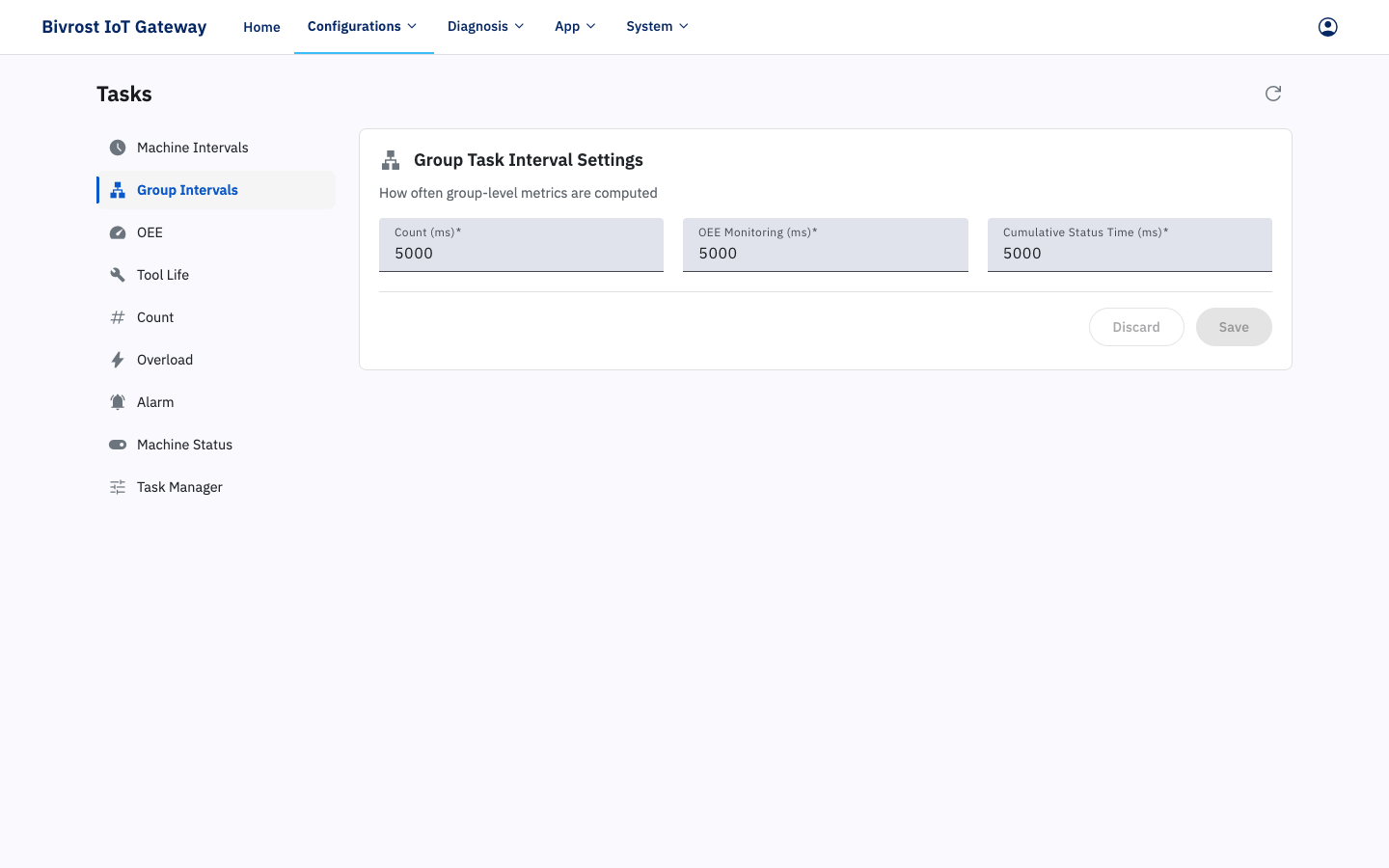The image size is (1389, 868).
Task: Click the OEE gauge icon
Action: coord(118,232)
